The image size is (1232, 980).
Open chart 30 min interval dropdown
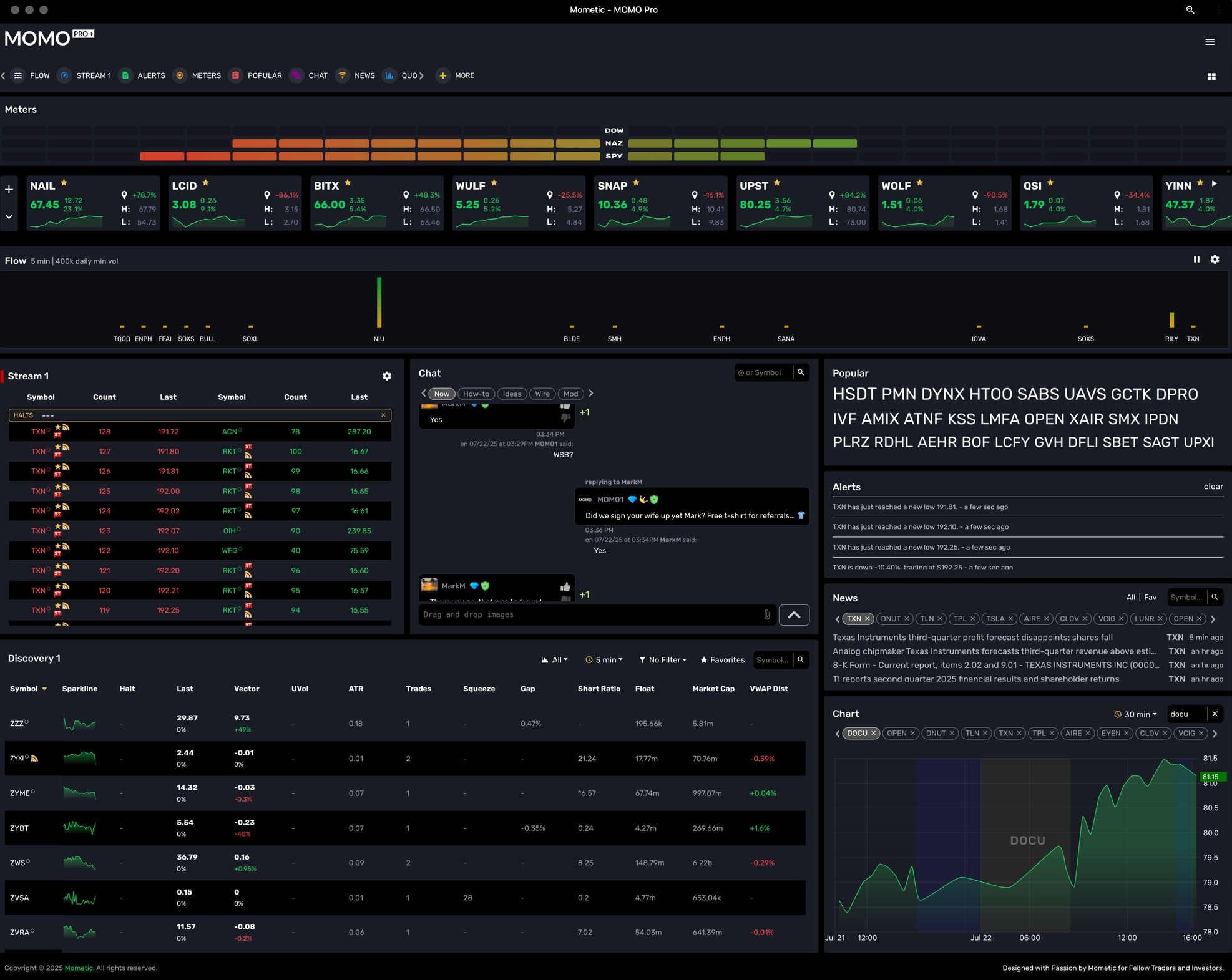click(x=1136, y=714)
